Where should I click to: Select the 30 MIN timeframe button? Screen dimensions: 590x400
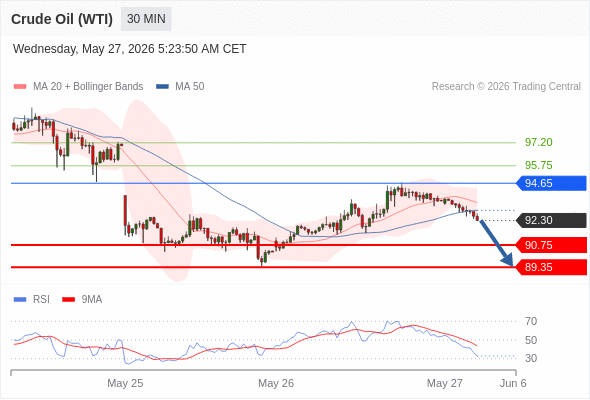pos(146,19)
